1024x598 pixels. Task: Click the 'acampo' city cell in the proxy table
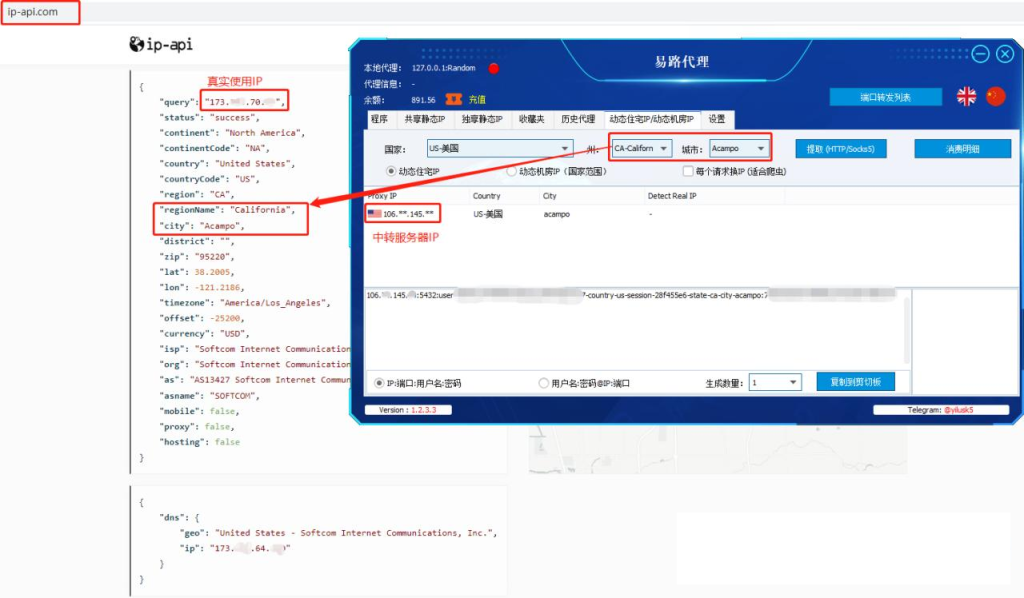coord(556,214)
